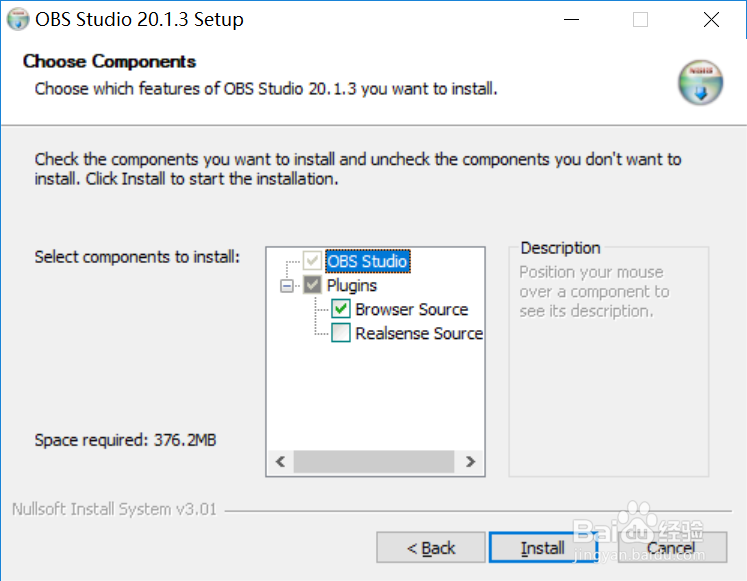This screenshot has height=581, width=747.
Task: Collapse the Plugins tree node
Action: click(x=289, y=286)
